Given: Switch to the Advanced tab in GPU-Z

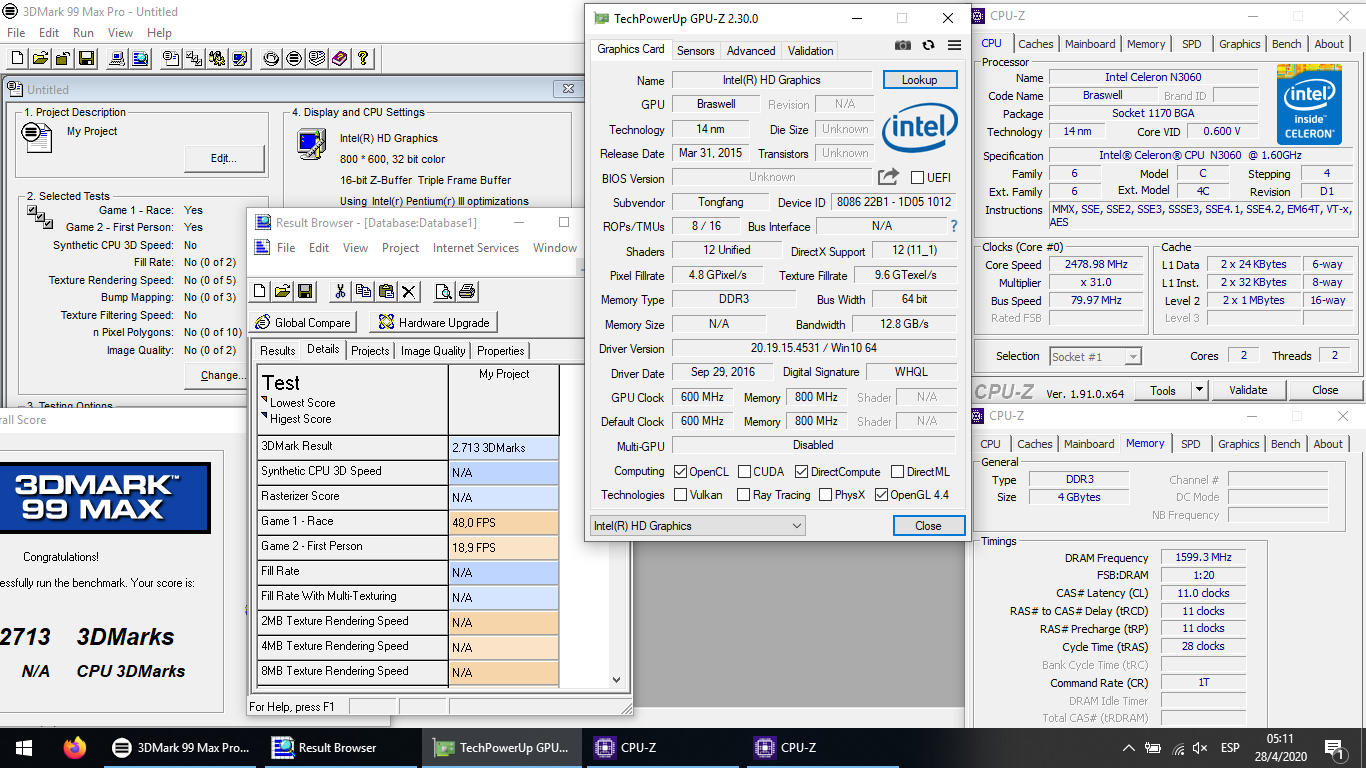Looking at the screenshot, I should (751, 51).
